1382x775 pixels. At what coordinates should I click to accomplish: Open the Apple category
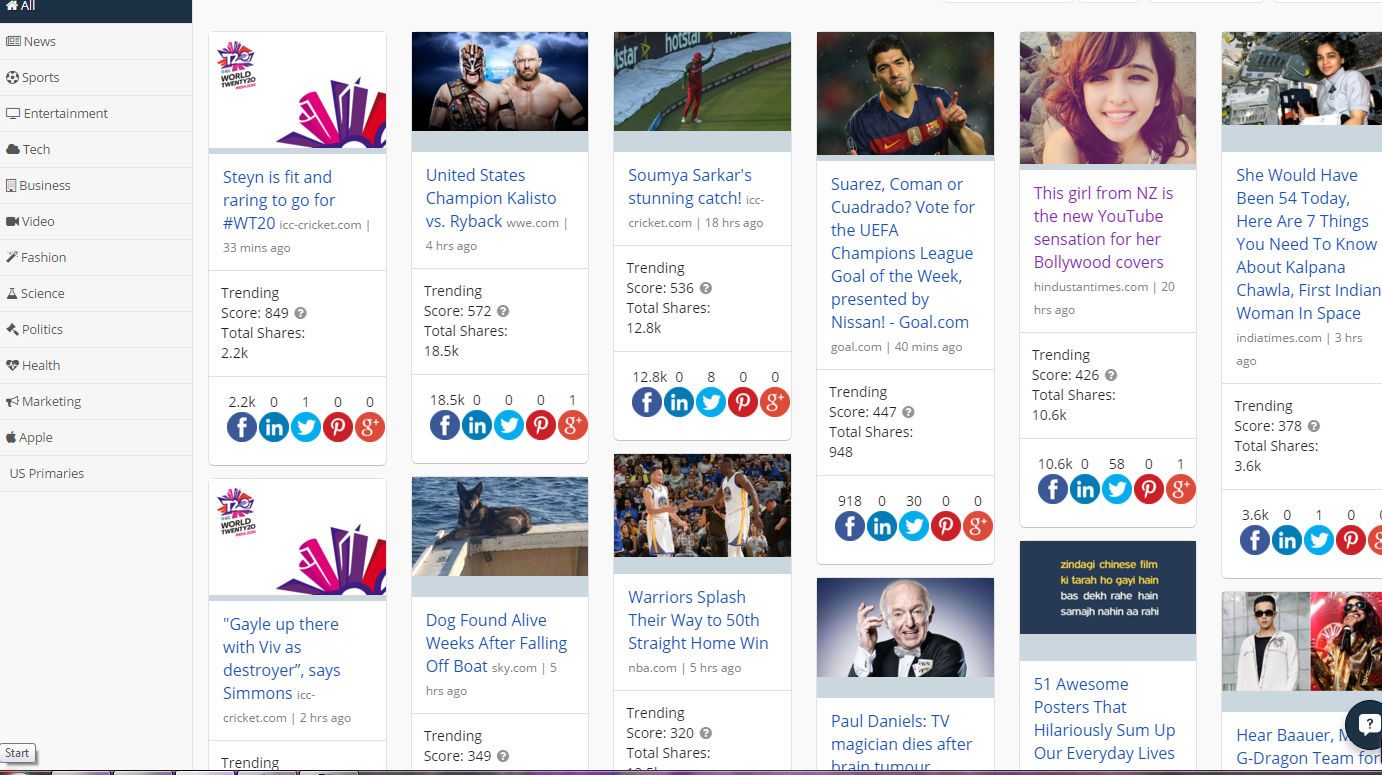[96, 437]
